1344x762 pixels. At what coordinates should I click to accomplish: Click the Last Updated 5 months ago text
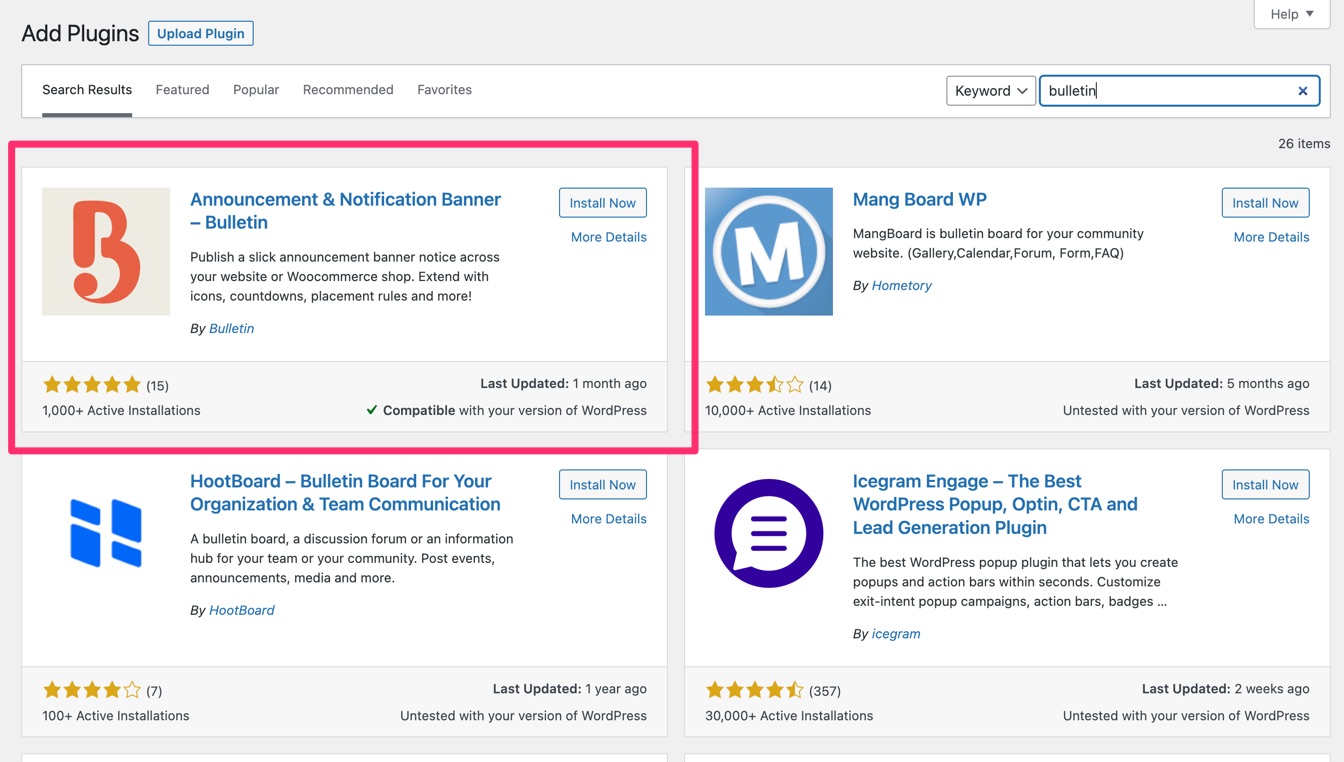(1221, 383)
